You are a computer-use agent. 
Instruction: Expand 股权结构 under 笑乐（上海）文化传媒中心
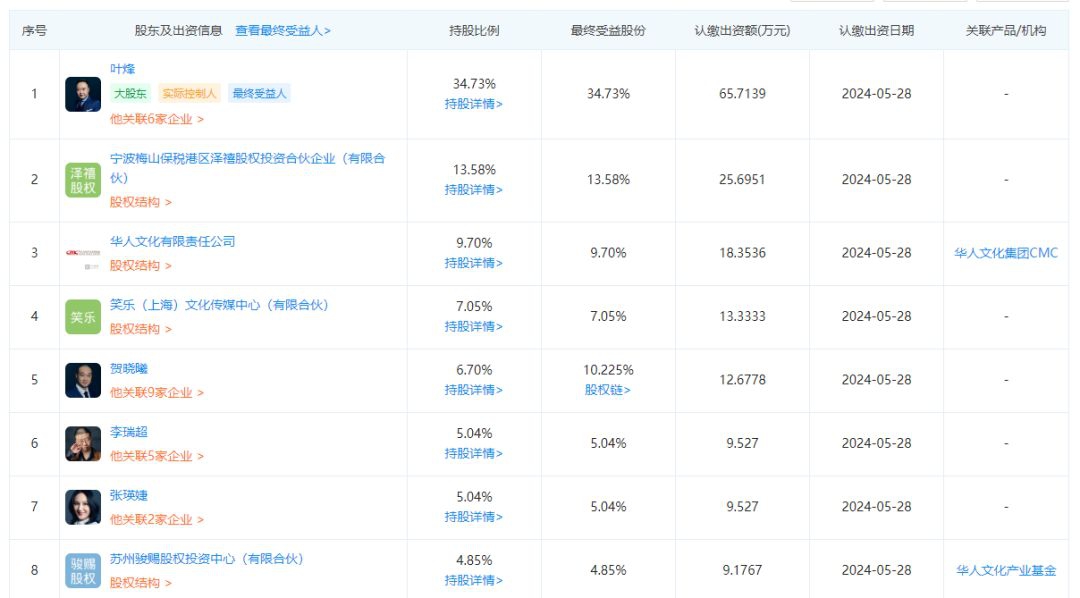141,329
